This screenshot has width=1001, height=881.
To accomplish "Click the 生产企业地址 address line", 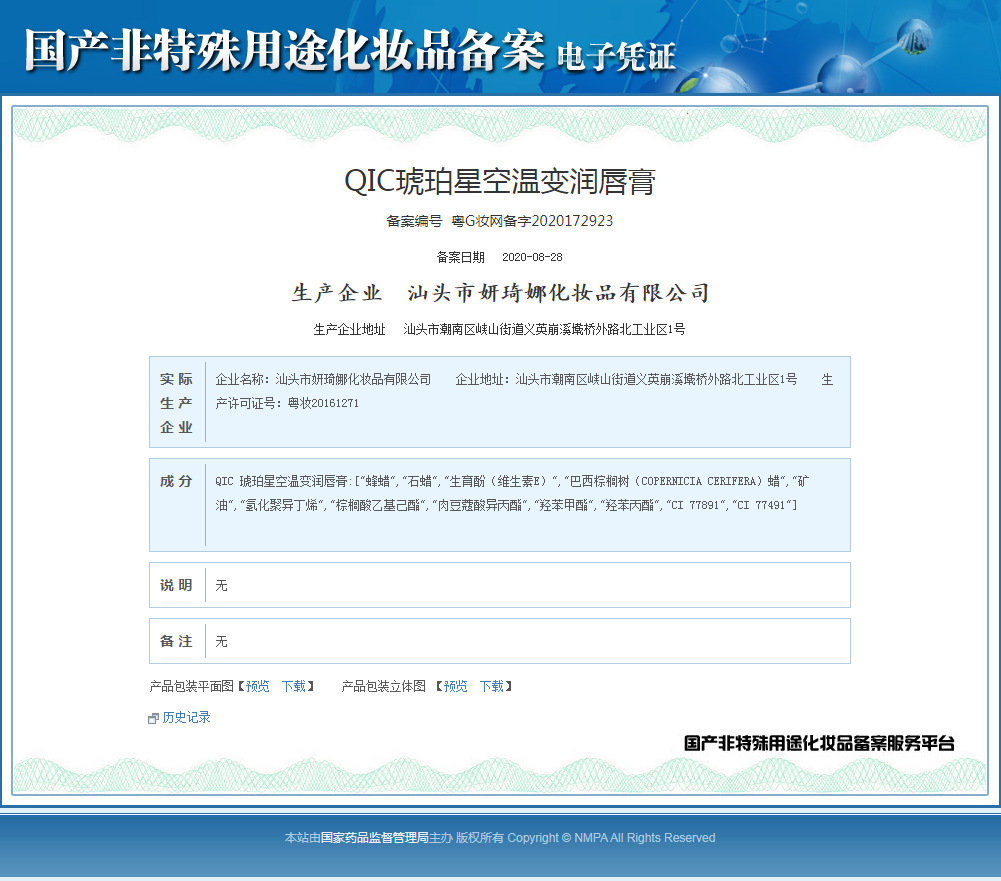I will tap(543, 329).
